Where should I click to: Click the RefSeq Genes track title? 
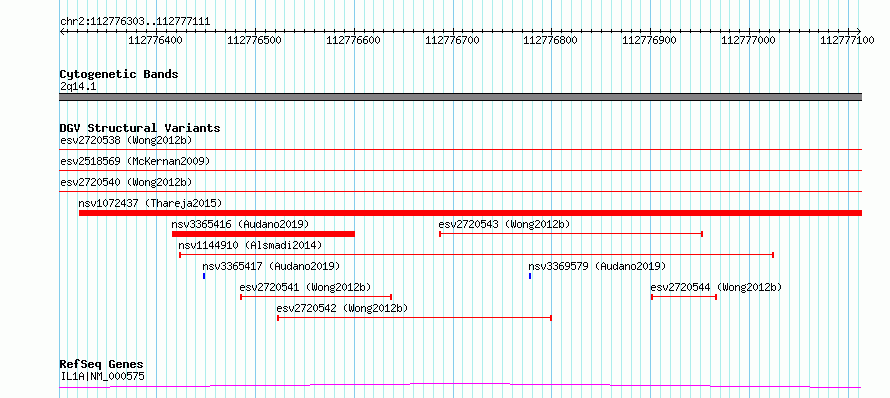click(x=102, y=365)
